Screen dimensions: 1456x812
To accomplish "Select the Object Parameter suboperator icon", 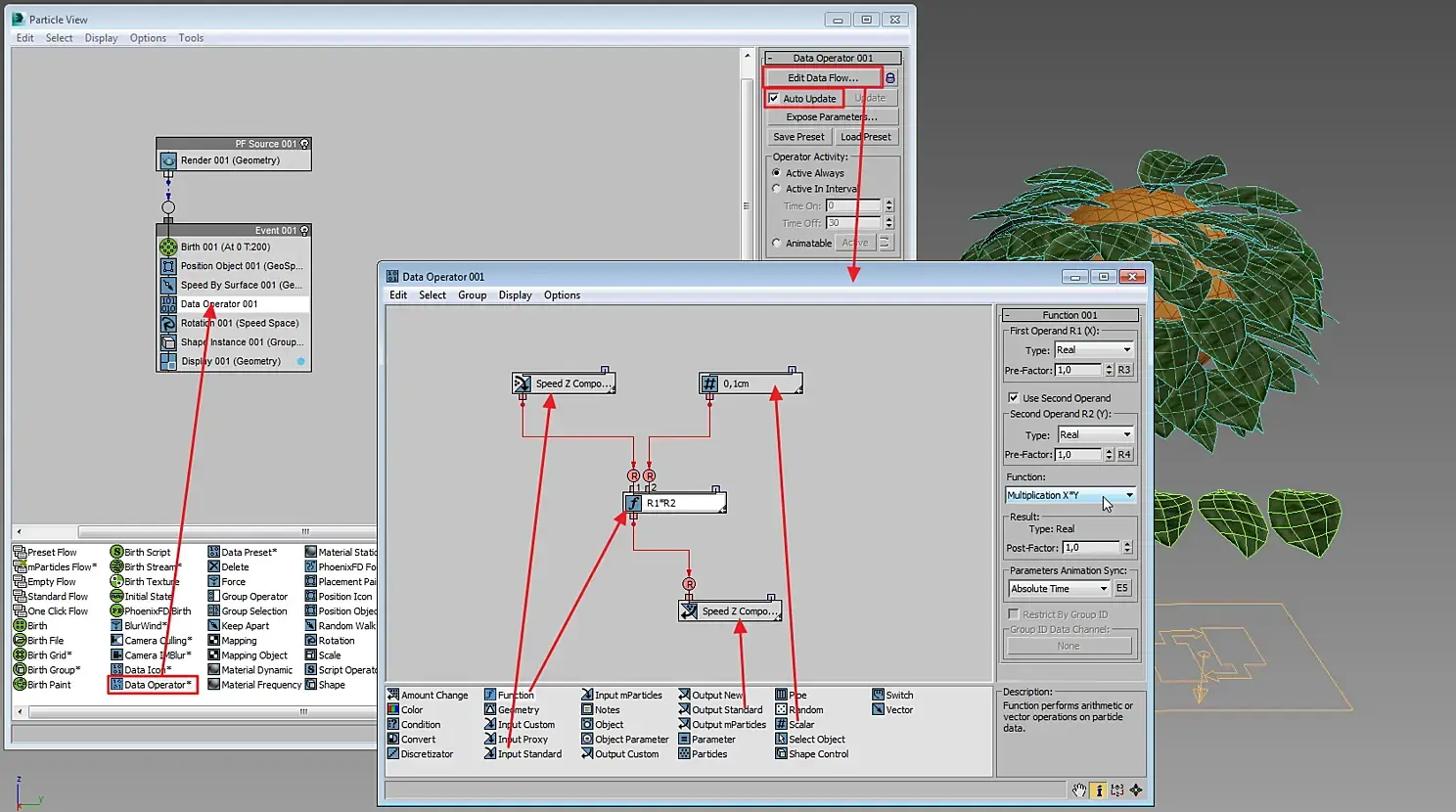I will click(587, 739).
